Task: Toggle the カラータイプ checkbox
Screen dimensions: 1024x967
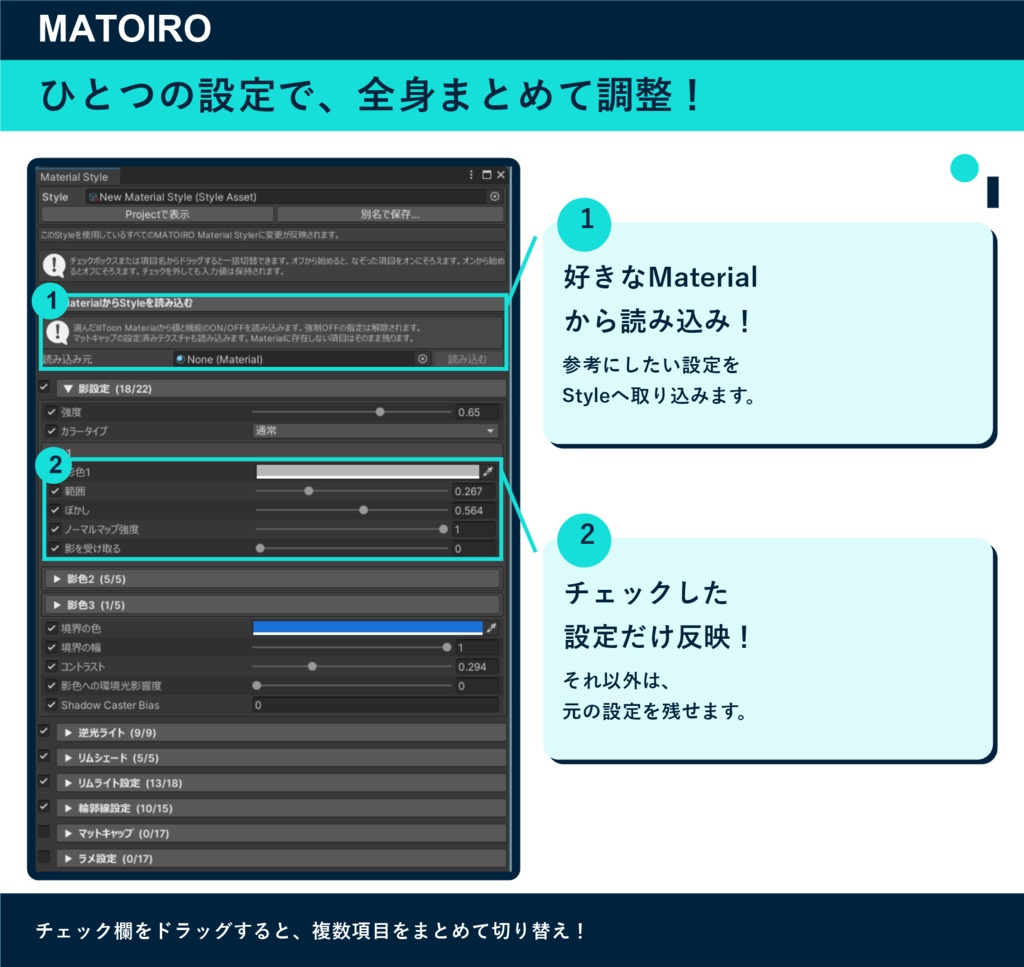Action: click(x=51, y=431)
